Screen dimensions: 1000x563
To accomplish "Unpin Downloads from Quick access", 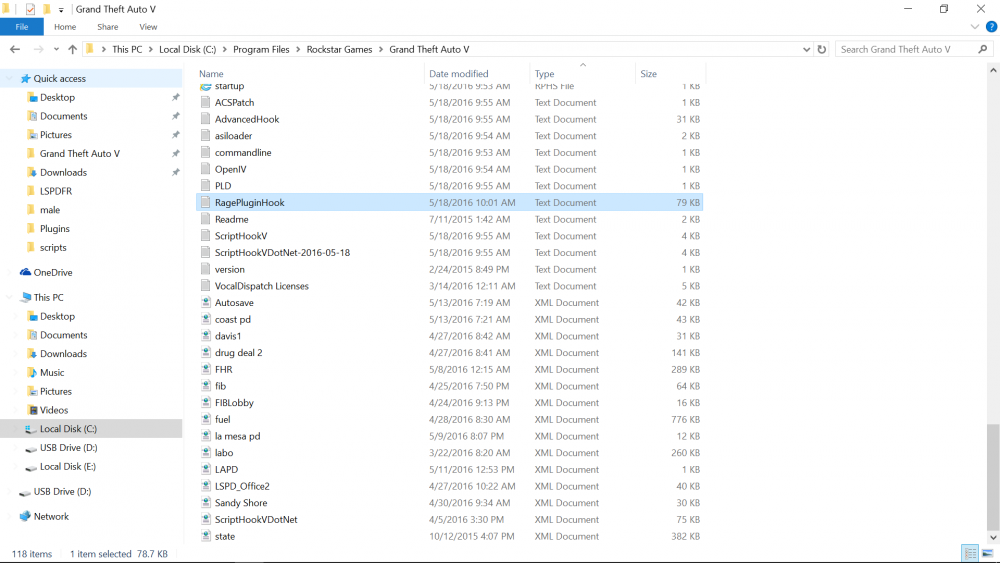I will point(175,172).
